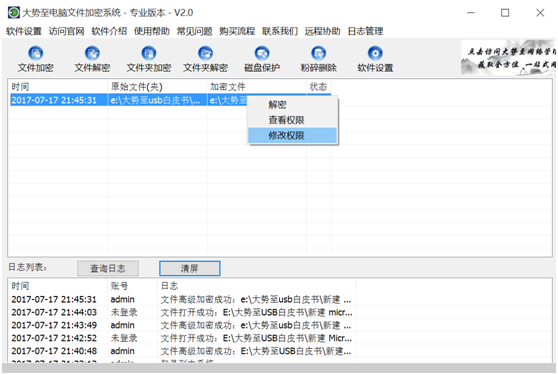558x375 pixels.
Task: Select the 磁盘保护 disk protection icon
Action: tap(262, 53)
